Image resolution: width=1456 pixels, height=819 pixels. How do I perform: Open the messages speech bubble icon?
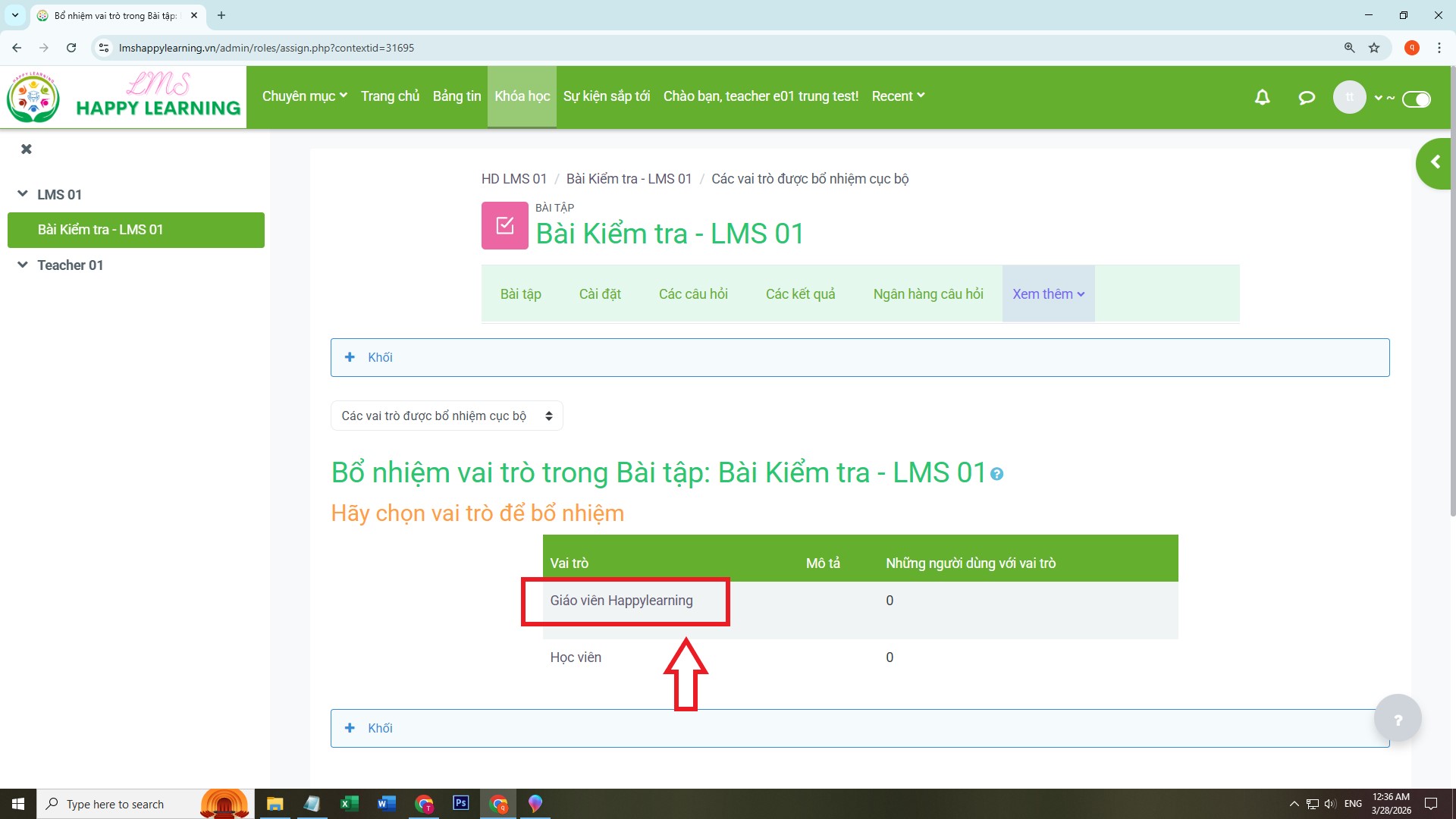tap(1306, 97)
